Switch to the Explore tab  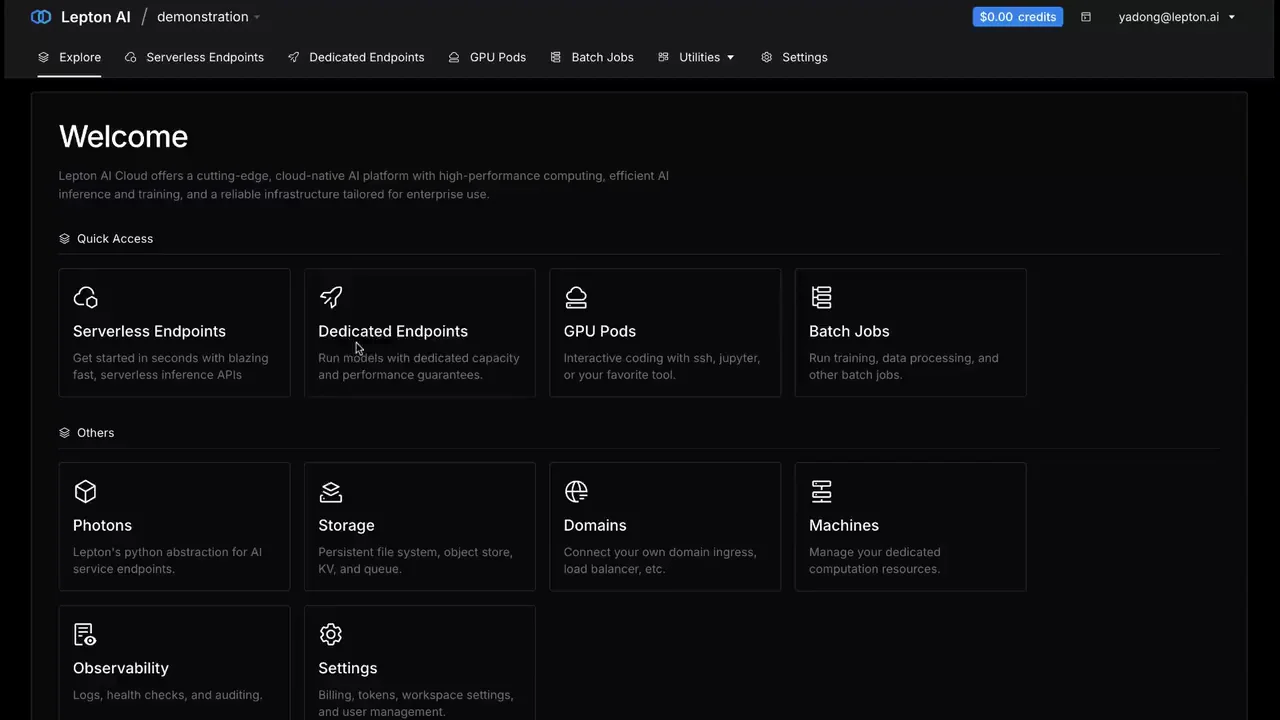[70, 57]
